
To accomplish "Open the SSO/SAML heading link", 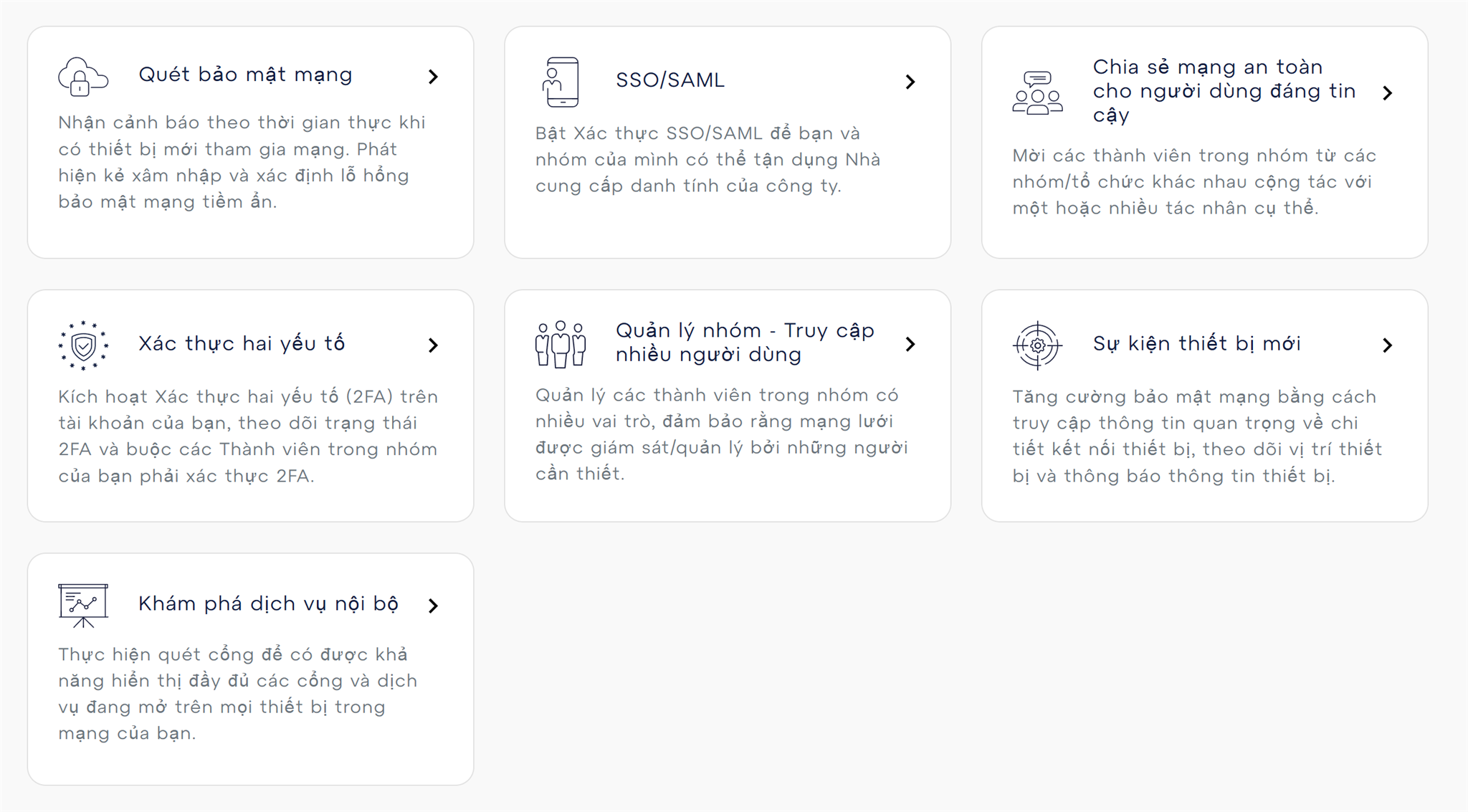I will click(670, 80).
